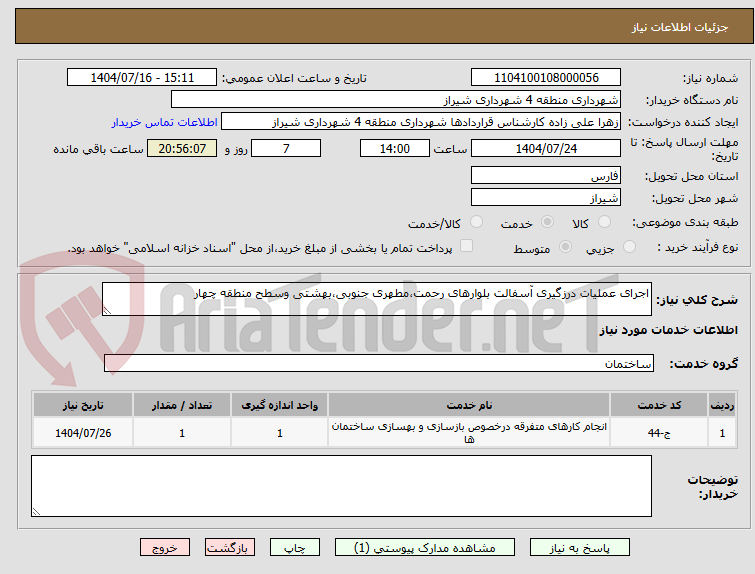Select the کالا radio button
The width and height of the screenshot is (755, 574).
(x=604, y=222)
